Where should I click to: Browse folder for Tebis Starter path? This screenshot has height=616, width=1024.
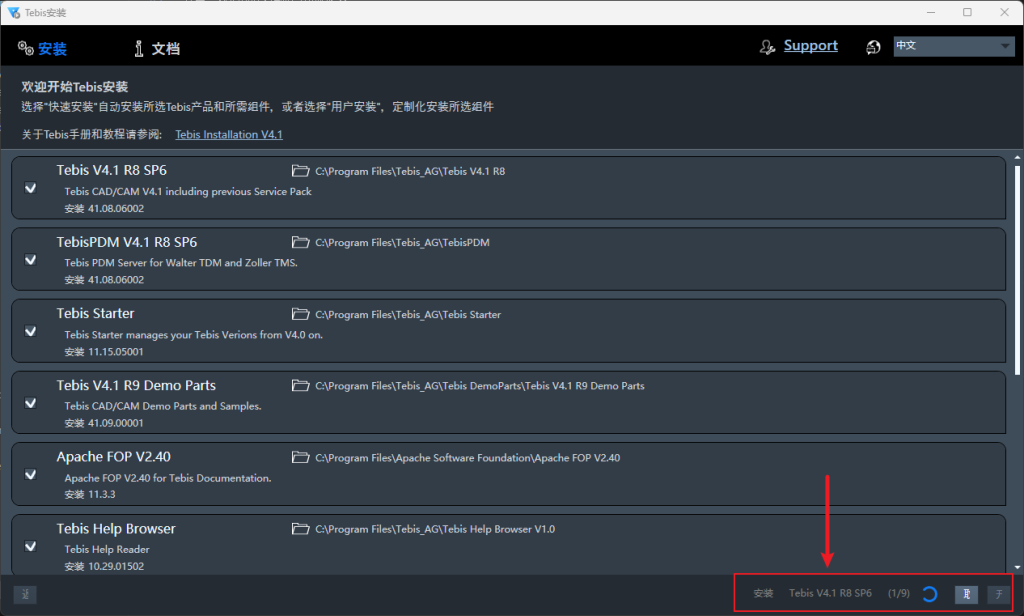[300, 314]
